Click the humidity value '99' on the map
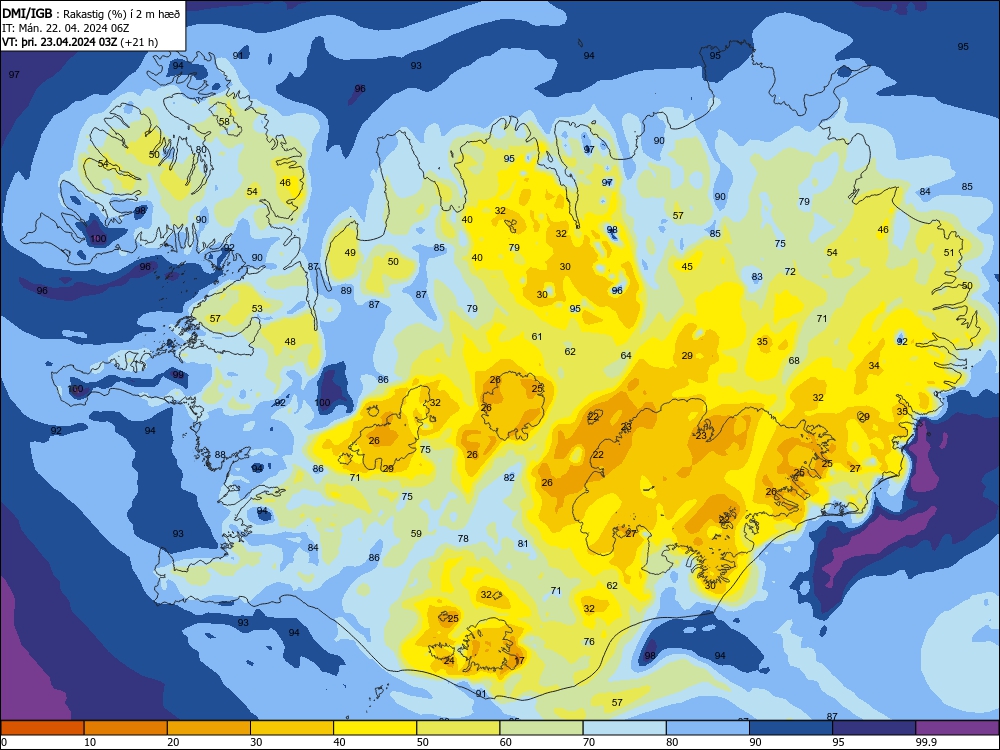 click(178, 374)
